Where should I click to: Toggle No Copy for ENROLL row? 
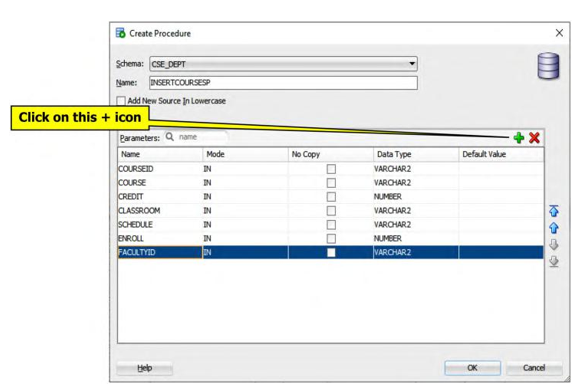pos(331,238)
